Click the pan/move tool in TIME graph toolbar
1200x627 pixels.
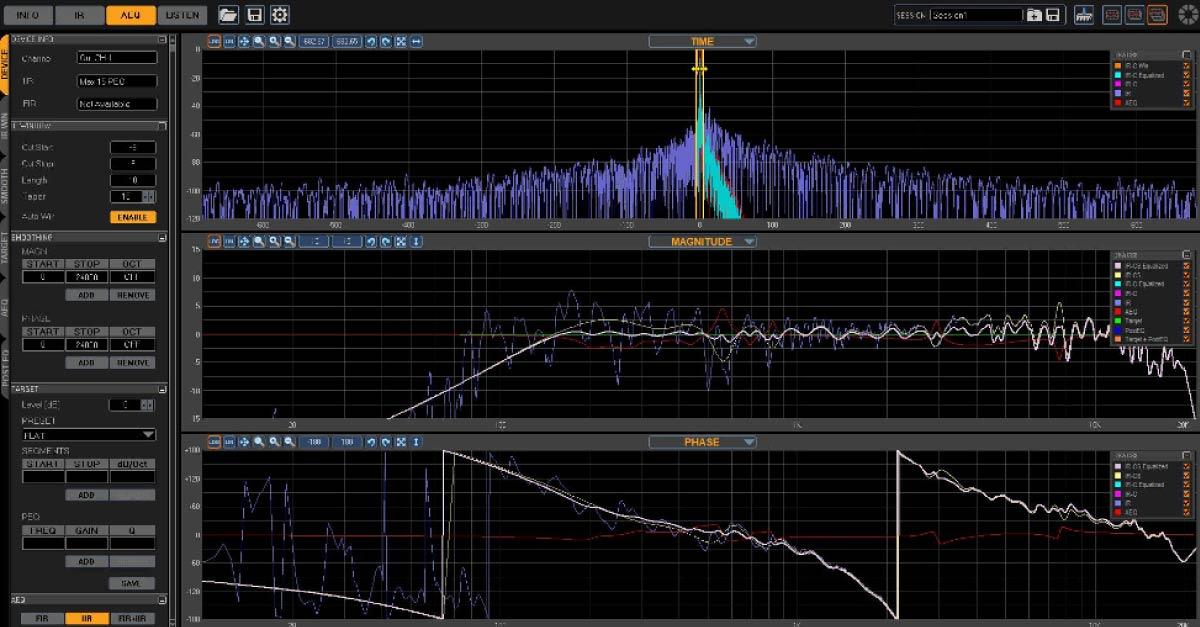[x=244, y=41]
